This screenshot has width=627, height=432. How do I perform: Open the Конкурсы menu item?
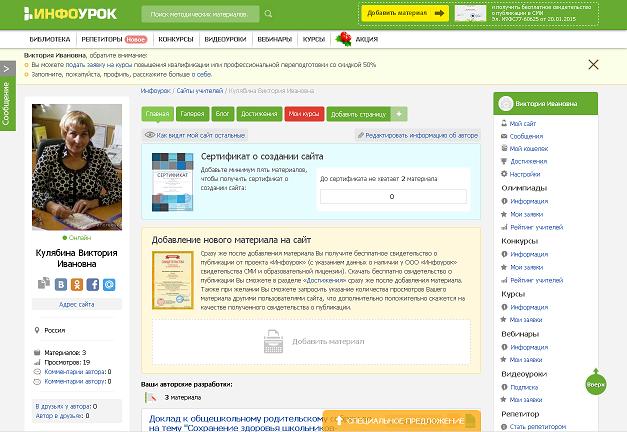click(x=176, y=39)
